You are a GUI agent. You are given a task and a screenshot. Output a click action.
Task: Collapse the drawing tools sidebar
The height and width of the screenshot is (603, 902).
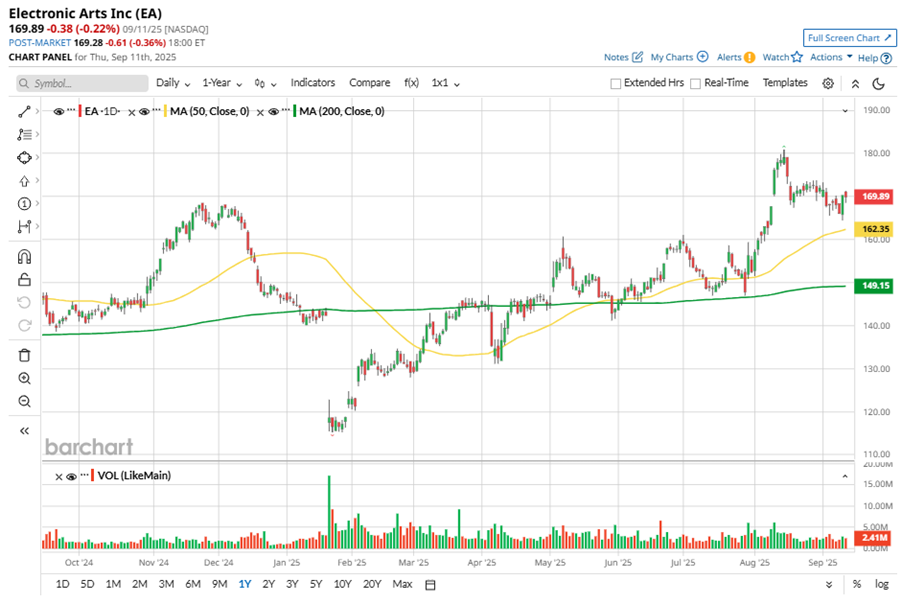24,431
